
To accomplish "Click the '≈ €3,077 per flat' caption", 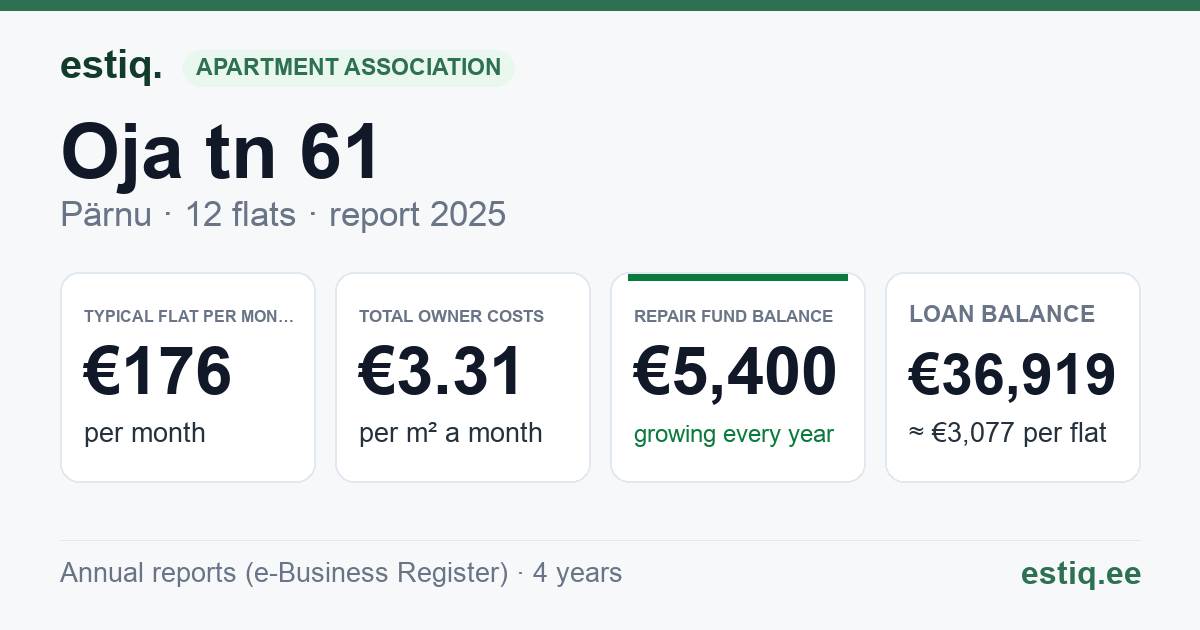I will 1008,433.
